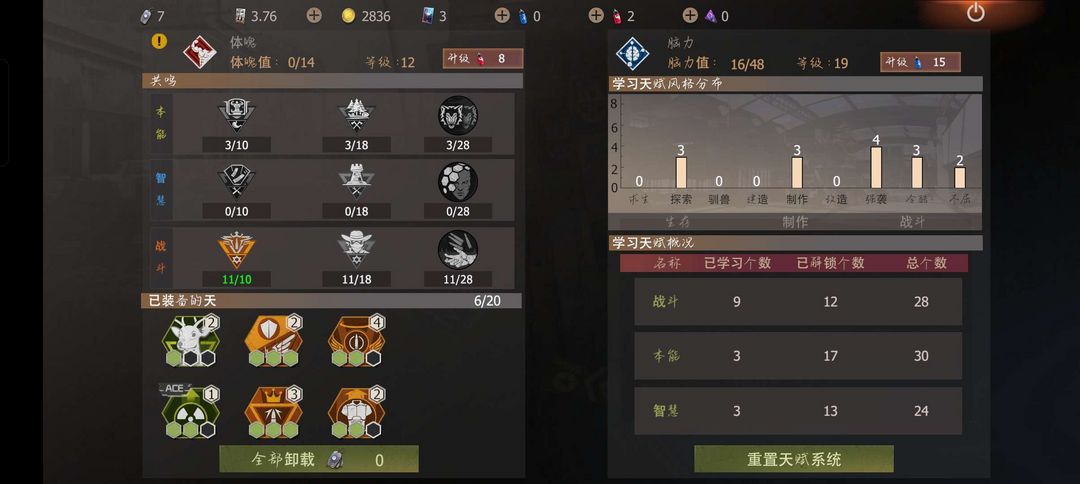Open the crown talent badge
Image resolution: width=1080 pixels, height=484 pixels.
(x=273, y=413)
